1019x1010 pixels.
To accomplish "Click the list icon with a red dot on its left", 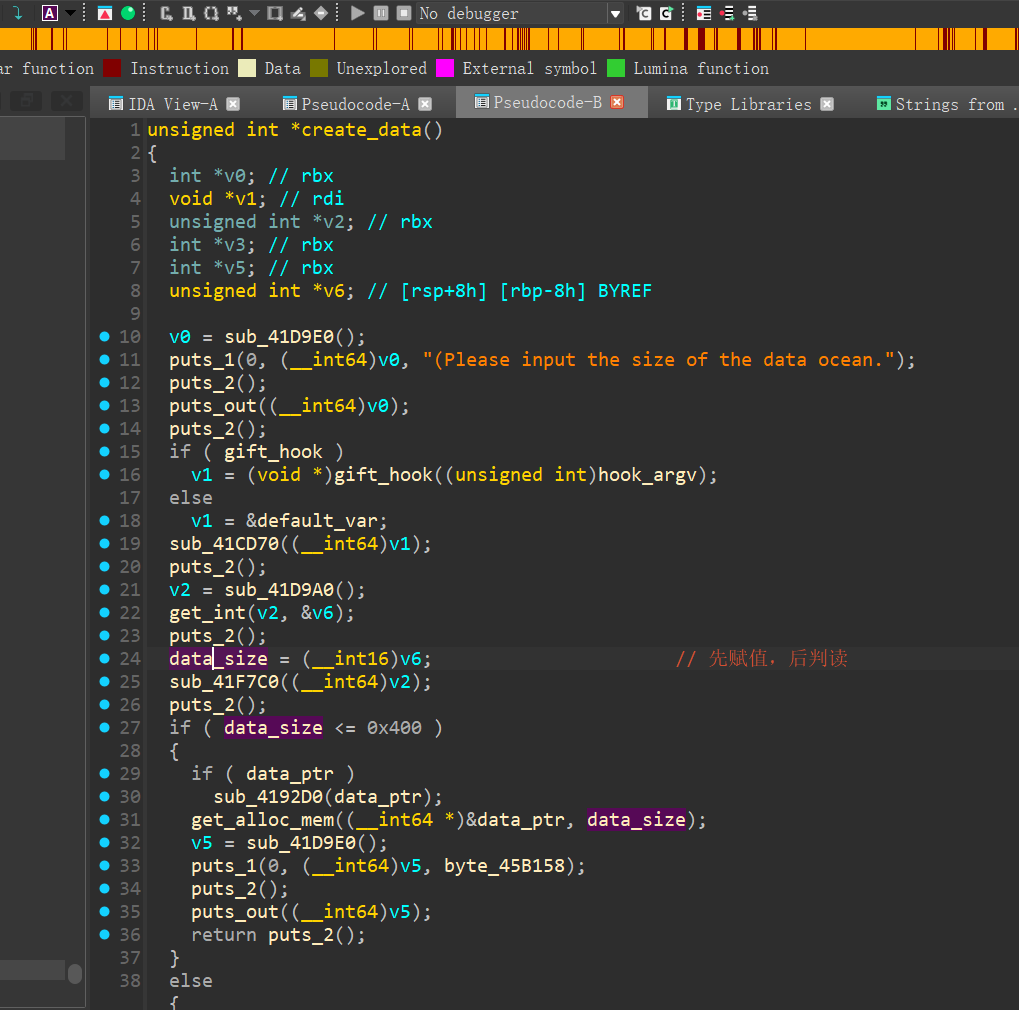I will coord(704,13).
